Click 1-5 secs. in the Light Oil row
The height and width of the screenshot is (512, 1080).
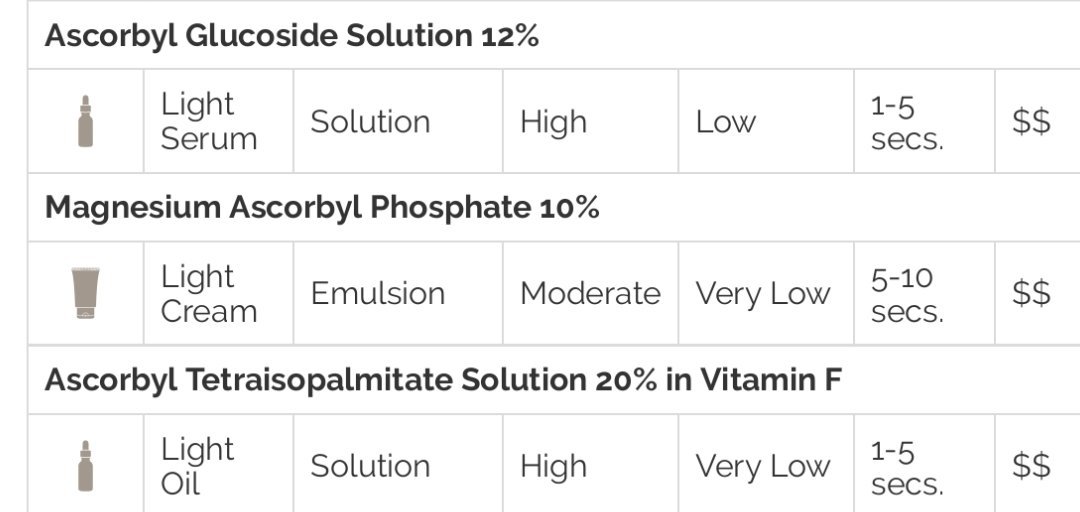click(906, 466)
